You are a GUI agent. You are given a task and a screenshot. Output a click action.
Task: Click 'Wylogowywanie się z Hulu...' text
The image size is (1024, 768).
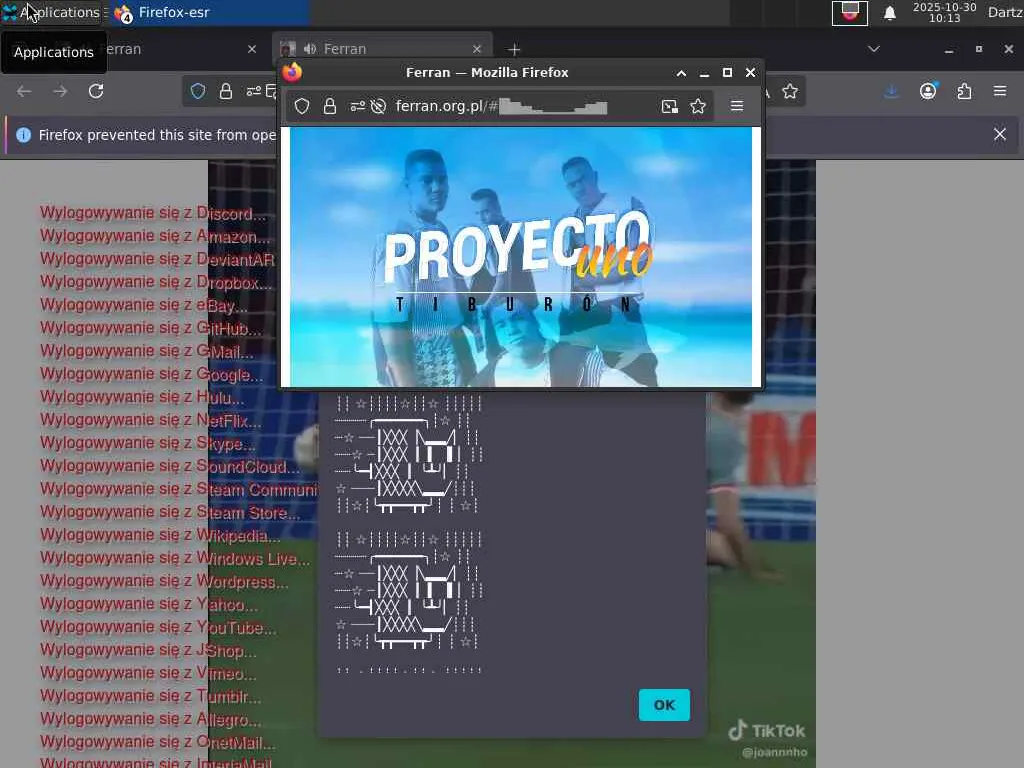[x=142, y=397]
